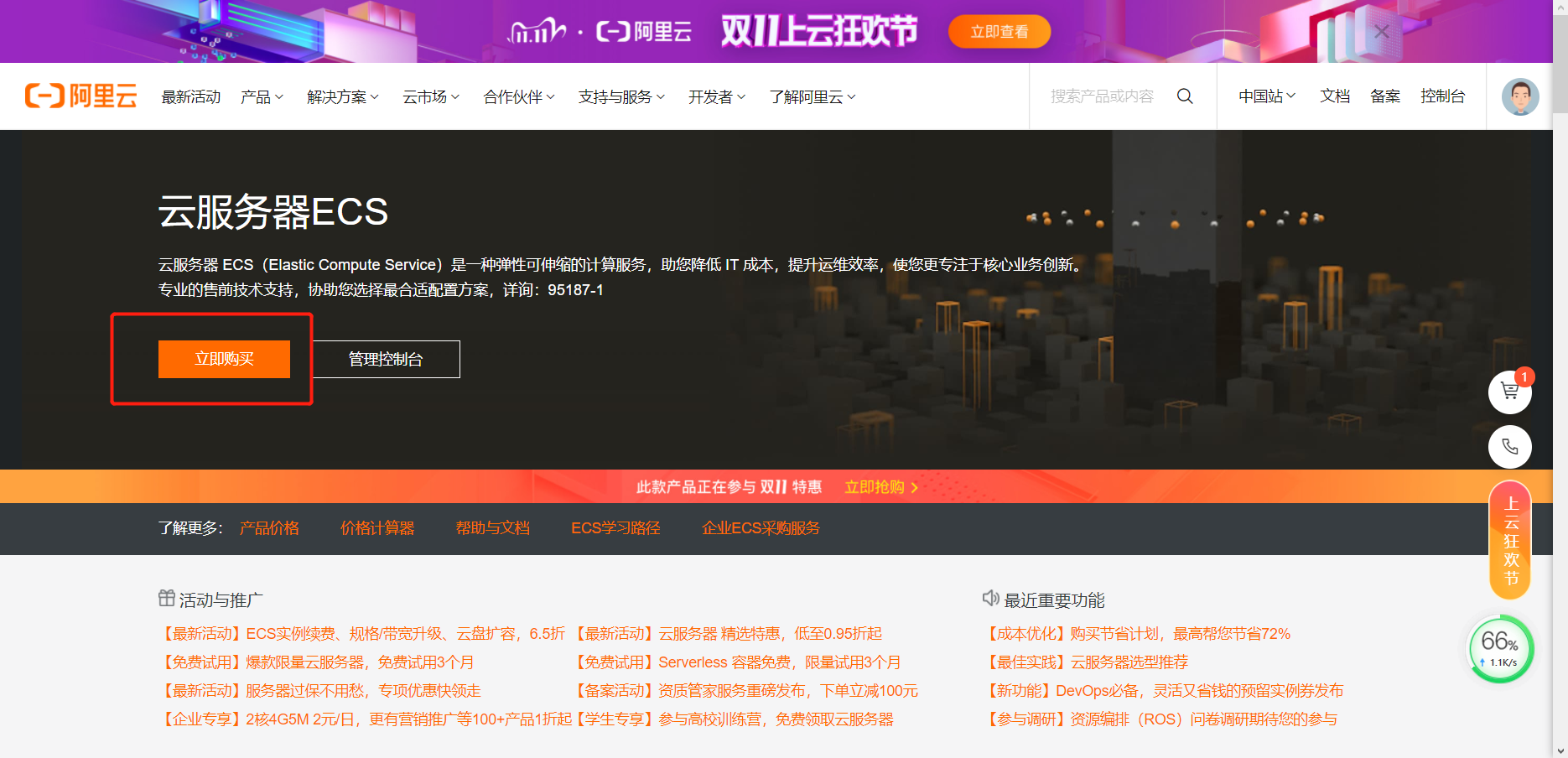Expand the 产品 dropdown menu
Image resolution: width=1568 pixels, height=758 pixels.
pos(262,97)
